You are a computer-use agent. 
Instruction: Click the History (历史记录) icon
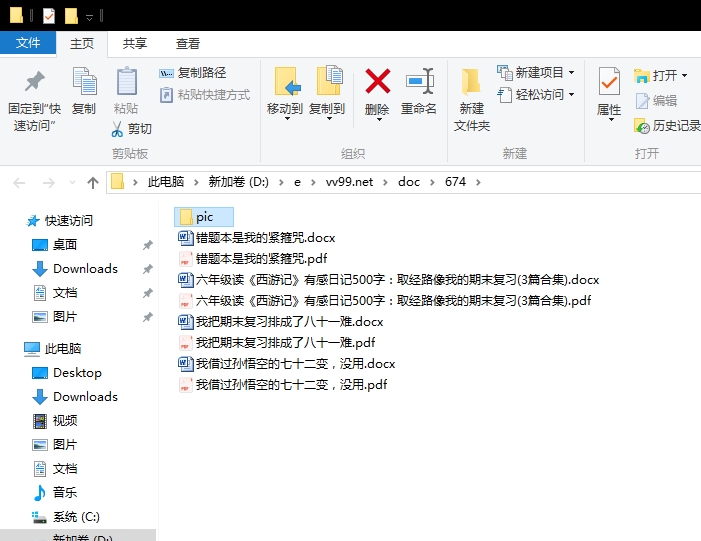pyautogui.click(x=642, y=126)
